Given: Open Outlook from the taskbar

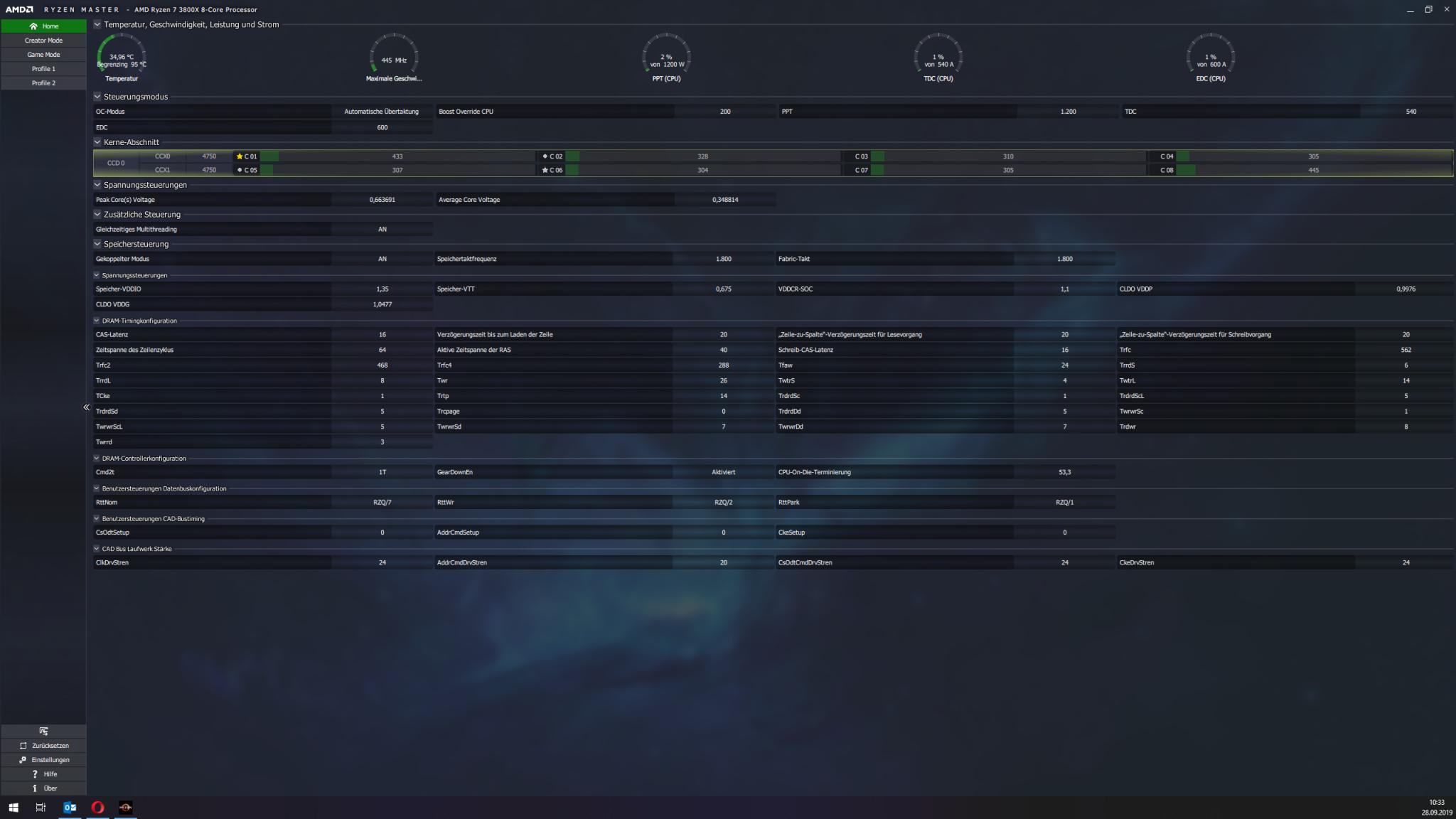Looking at the screenshot, I should pos(70,808).
